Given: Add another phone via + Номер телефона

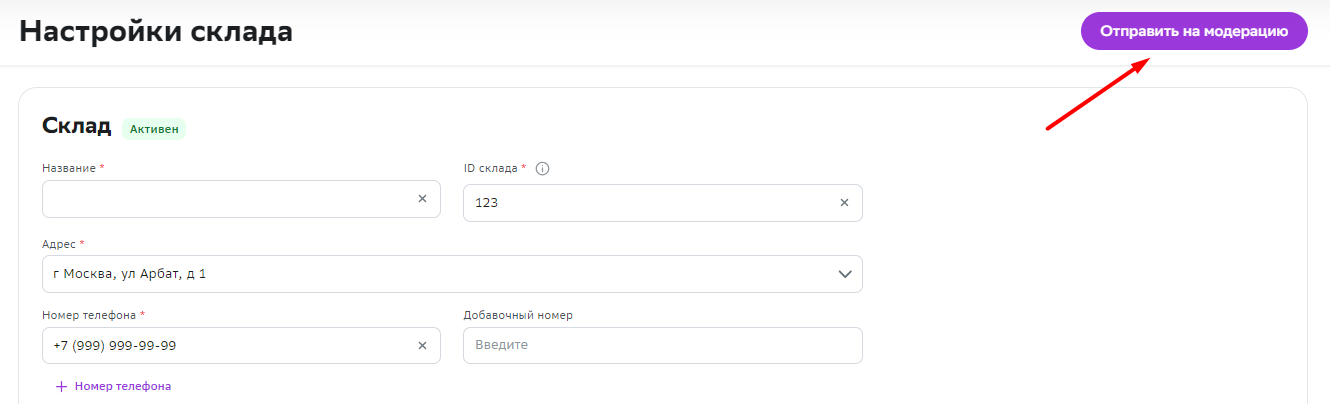Looking at the screenshot, I should pos(113,386).
